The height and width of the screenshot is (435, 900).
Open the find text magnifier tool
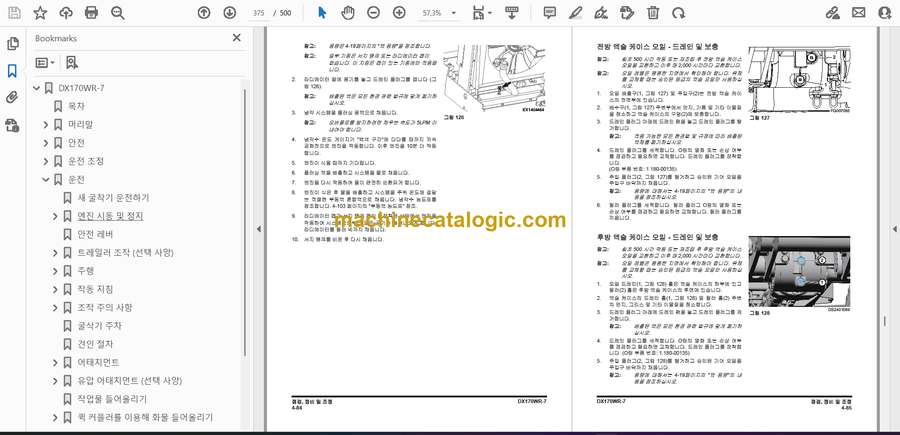click(x=118, y=13)
